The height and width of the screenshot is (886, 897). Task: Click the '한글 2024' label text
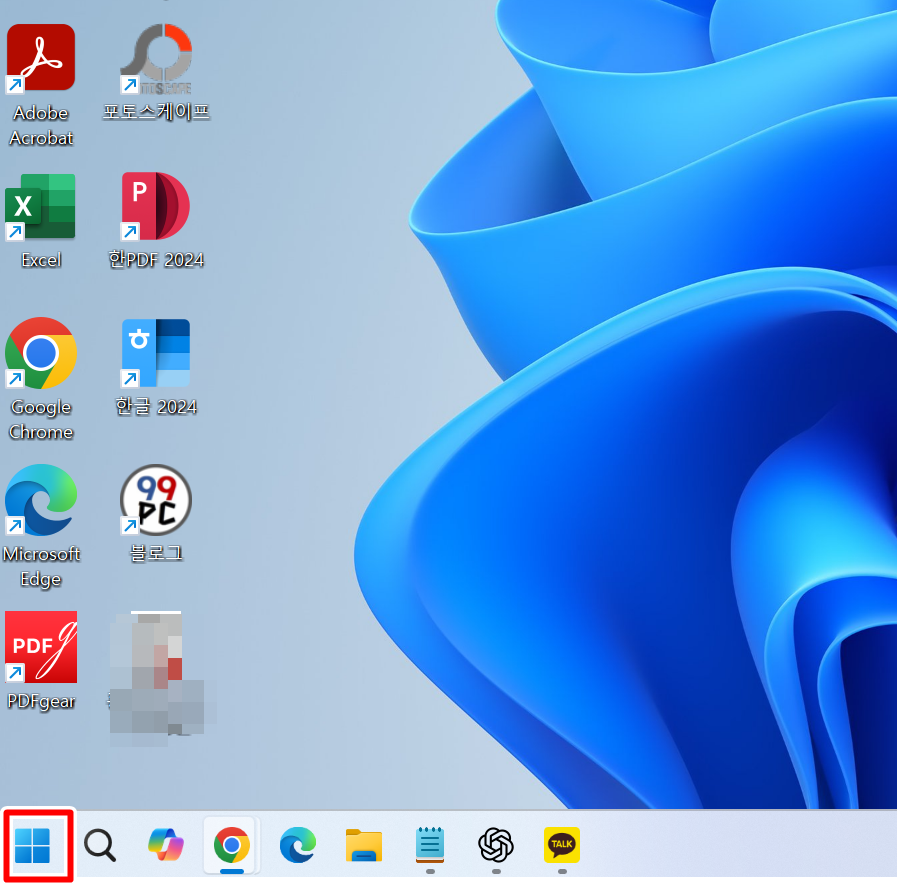click(156, 407)
